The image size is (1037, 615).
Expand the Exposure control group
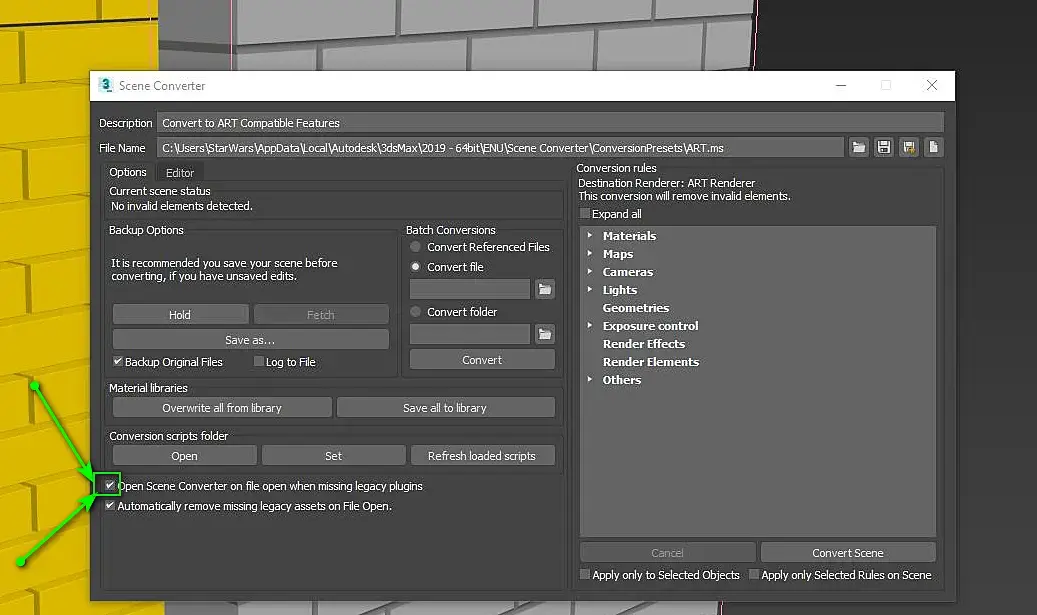coord(590,325)
